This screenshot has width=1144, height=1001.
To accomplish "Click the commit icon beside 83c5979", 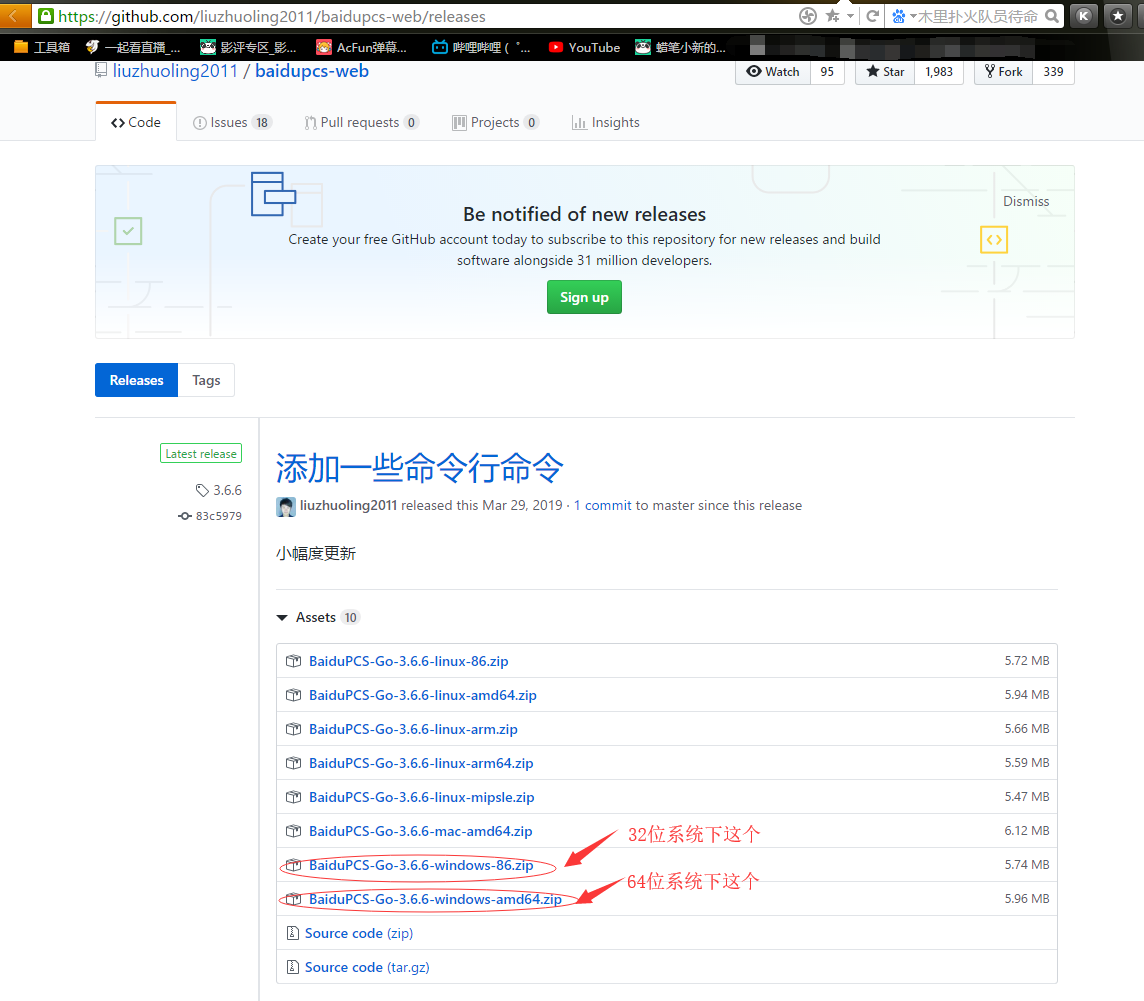I will click(185, 516).
